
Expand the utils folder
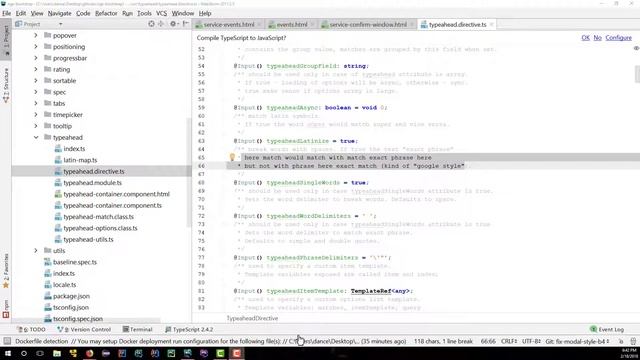pyautogui.click(x=36, y=251)
